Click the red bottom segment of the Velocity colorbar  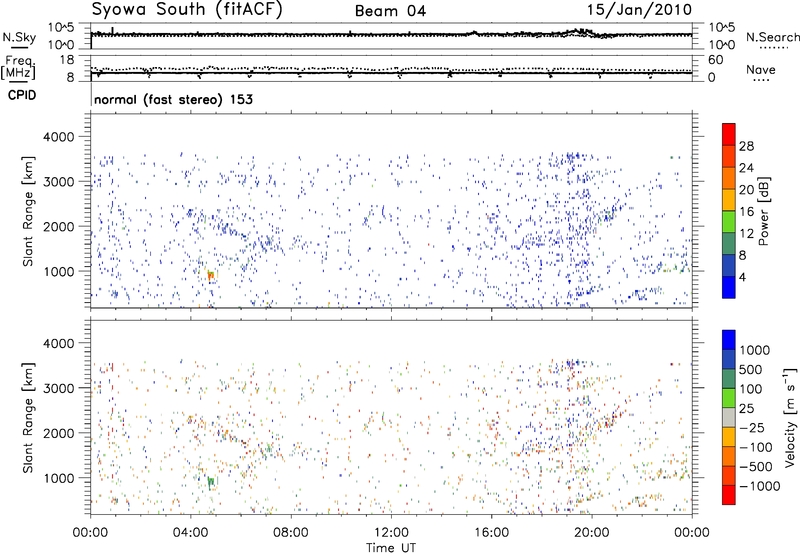729,495
